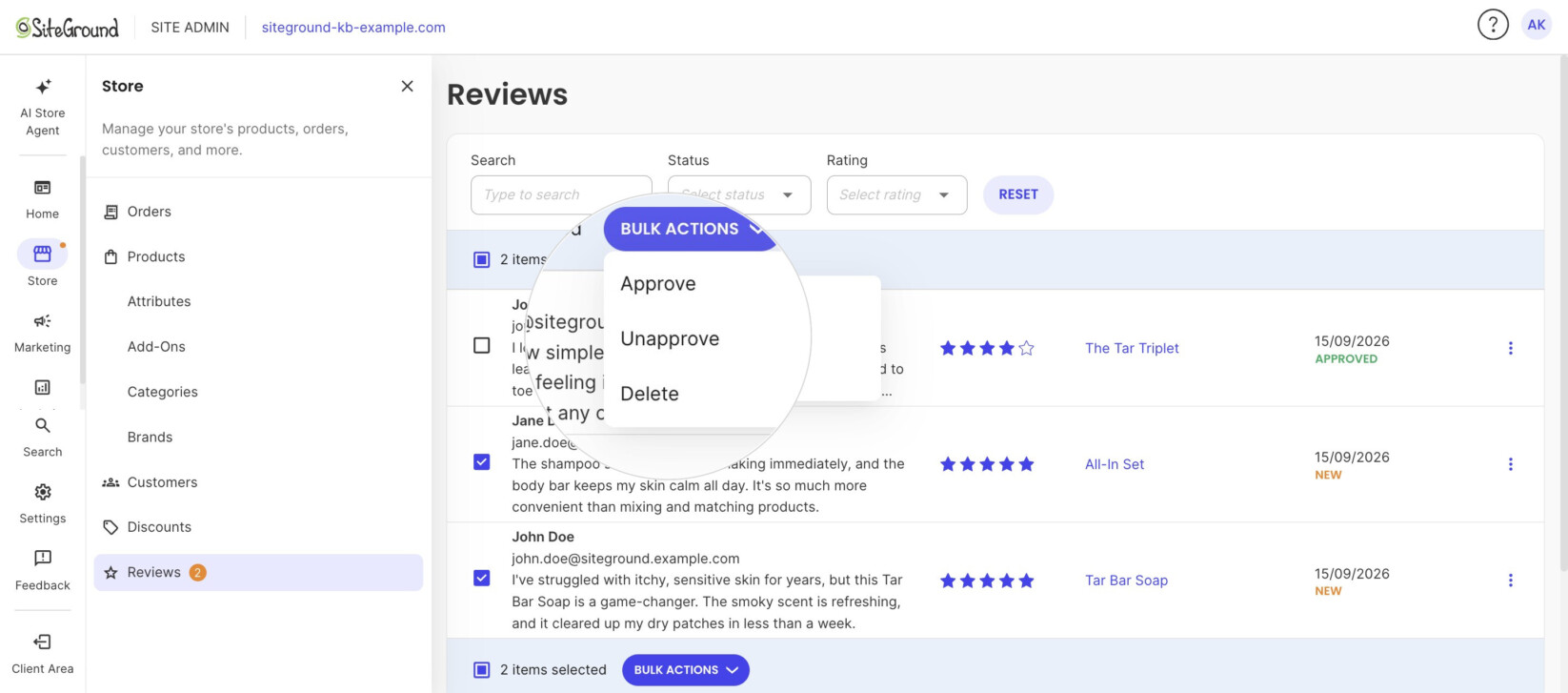Open bottom Bulk Actions dropdown
Image resolution: width=1568 pixels, height=693 pixels.
tap(686, 670)
